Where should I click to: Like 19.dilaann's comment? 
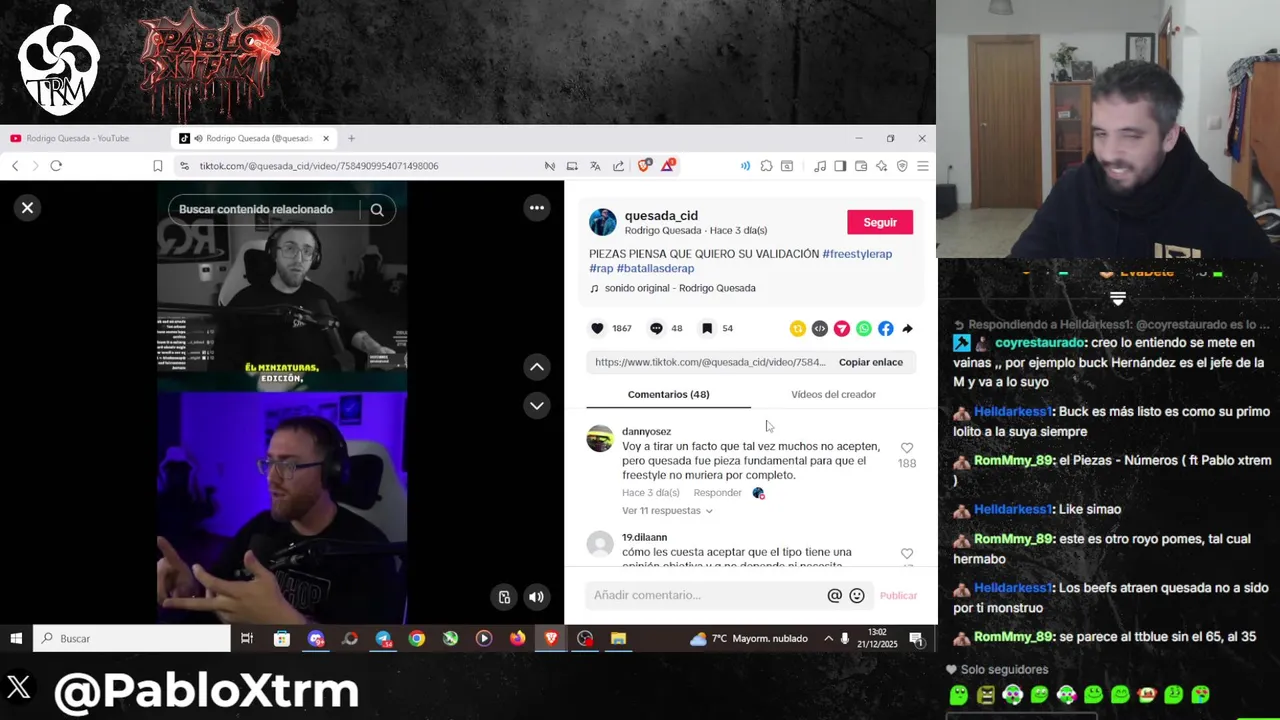coord(907,554)
